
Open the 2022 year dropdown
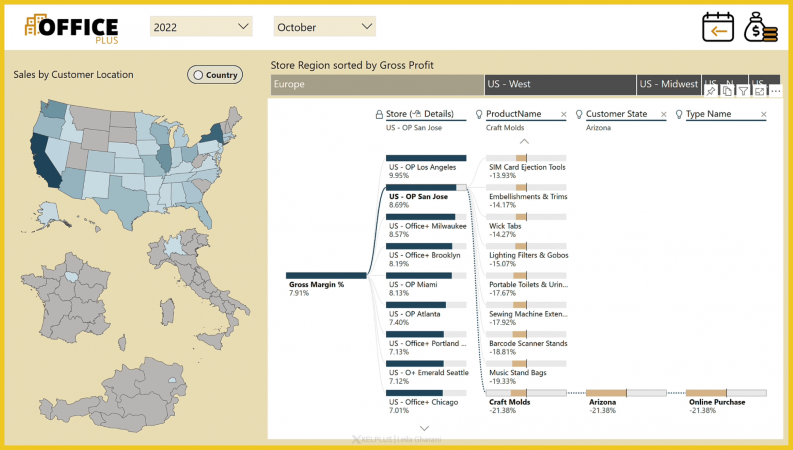[x=202, y=27]
